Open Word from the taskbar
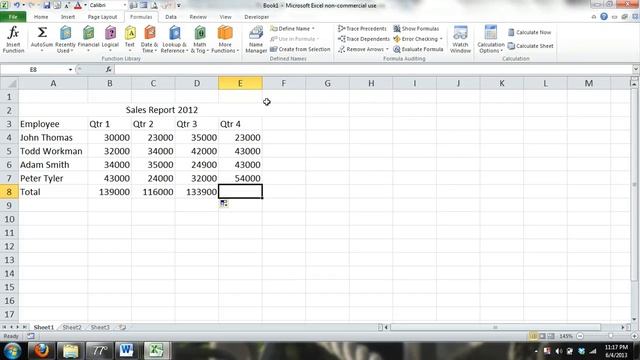The image size is (640, 360). 126,351
